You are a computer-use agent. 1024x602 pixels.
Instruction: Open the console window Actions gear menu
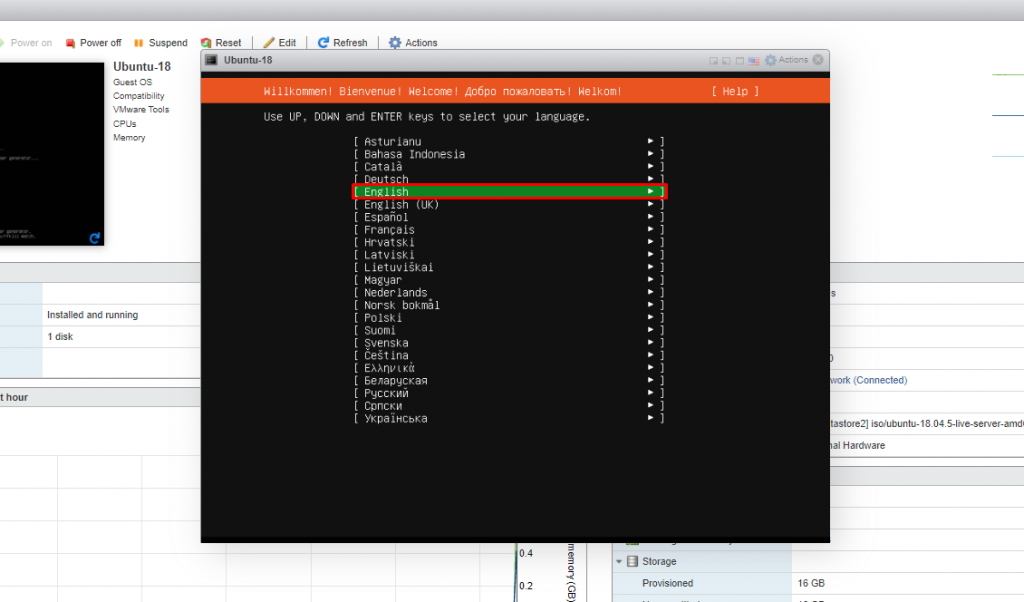pos(786,60)
